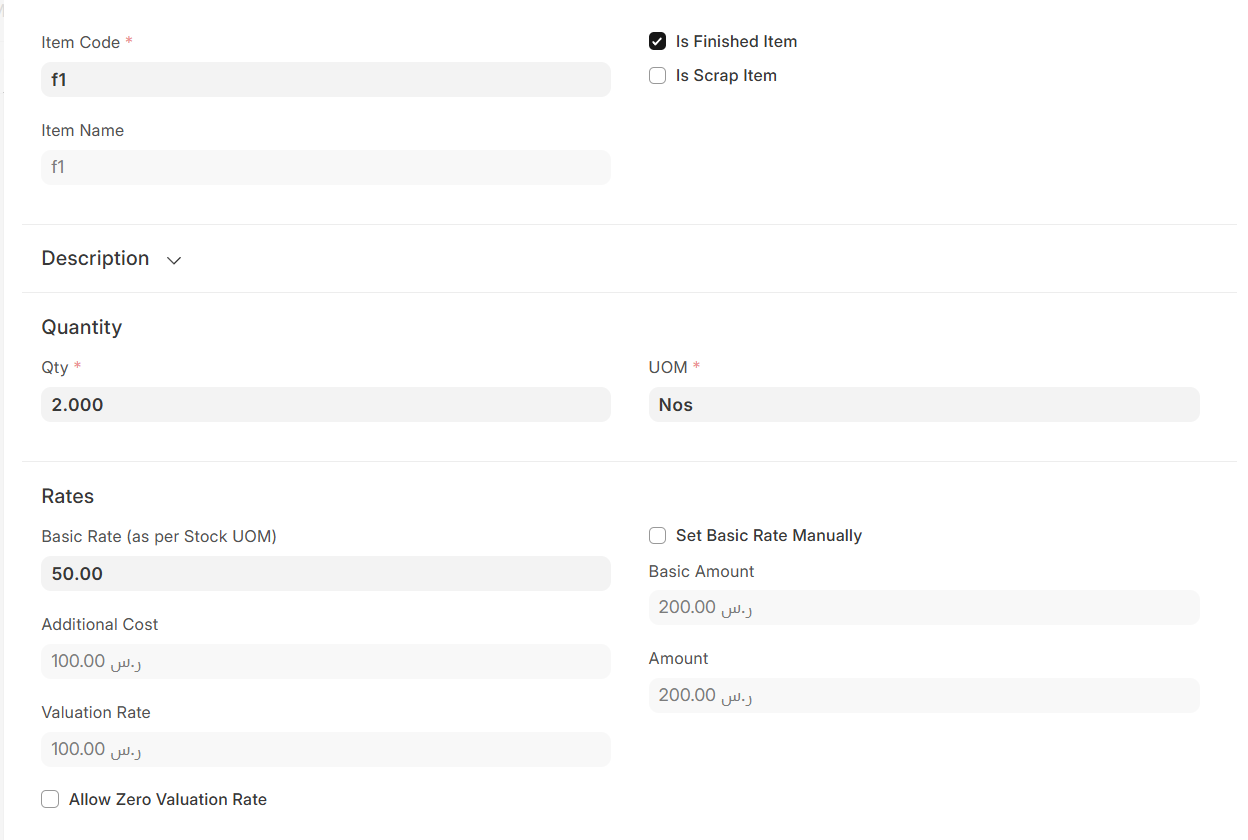This screenshot has width=1248, height=840.
Task: Click the UOM field label
Action: [x=668, y=367]
